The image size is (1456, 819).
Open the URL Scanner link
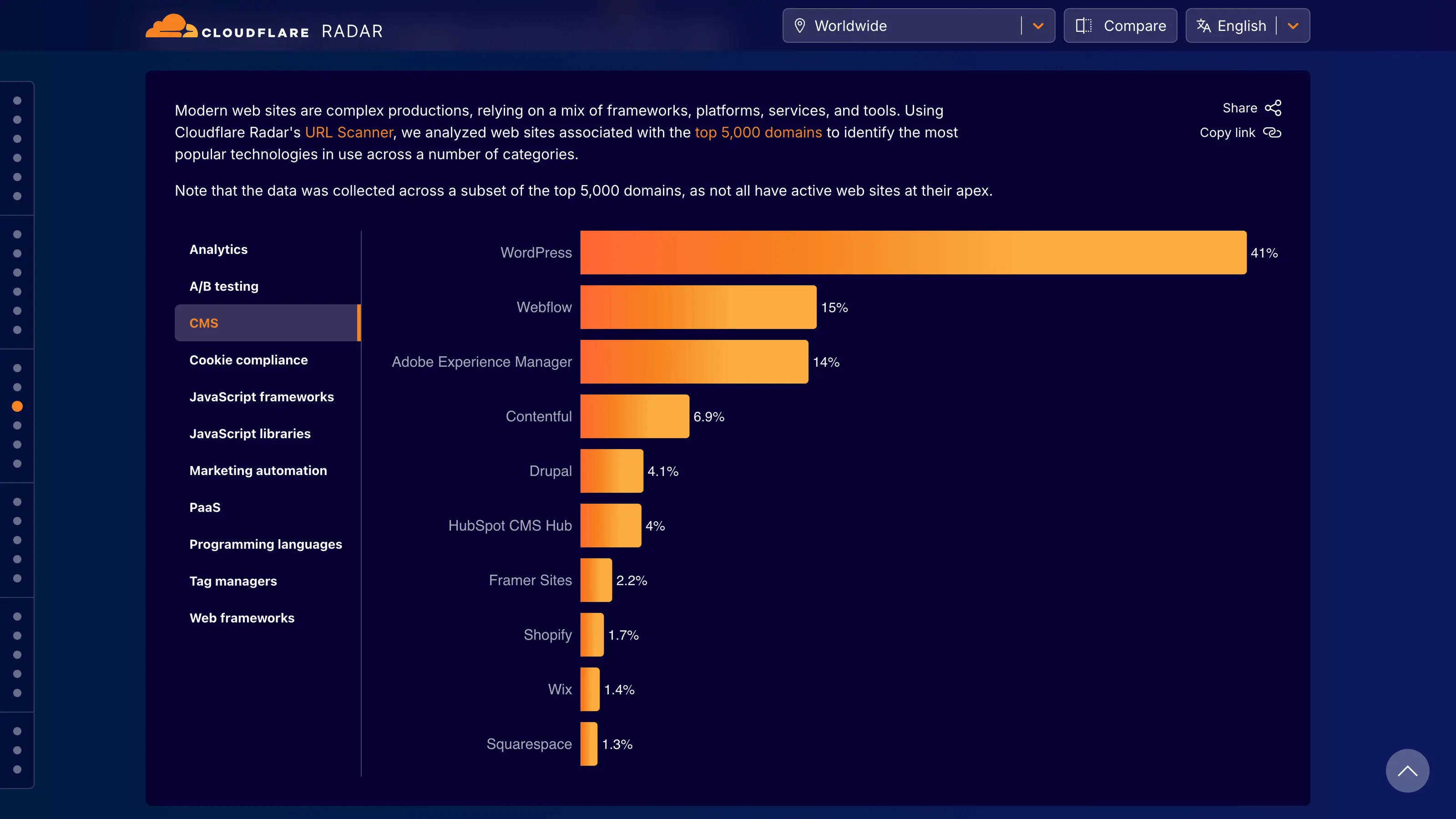349,132
